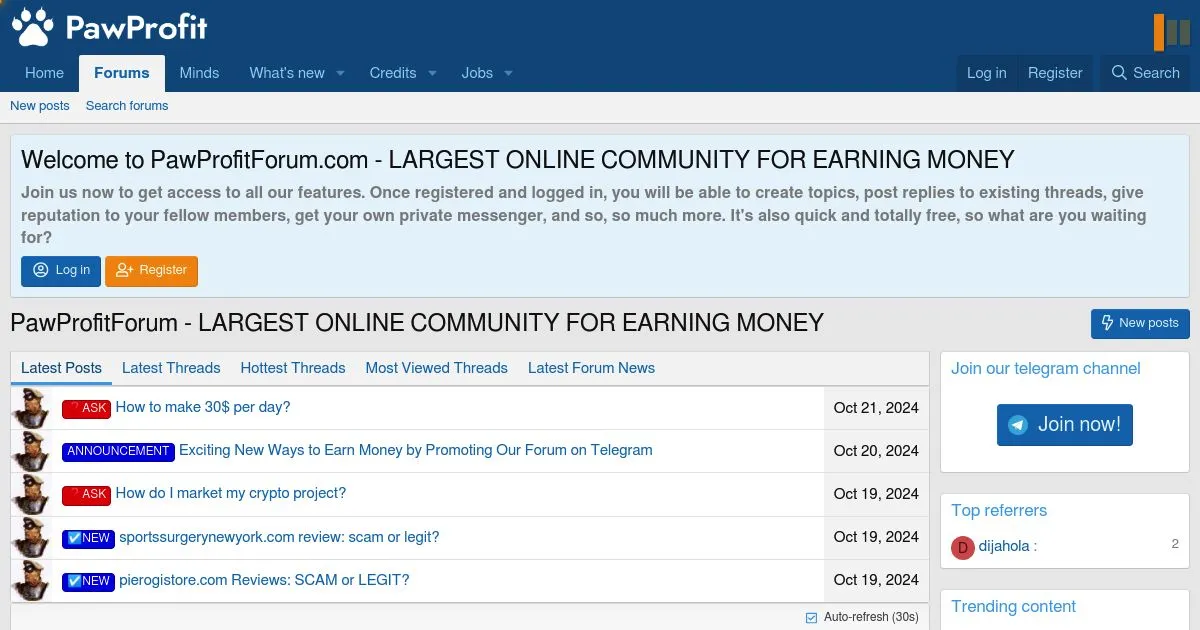Click dijahola's red D avatar
This screenshot has height=630, width=1200.
coord(962,547)
